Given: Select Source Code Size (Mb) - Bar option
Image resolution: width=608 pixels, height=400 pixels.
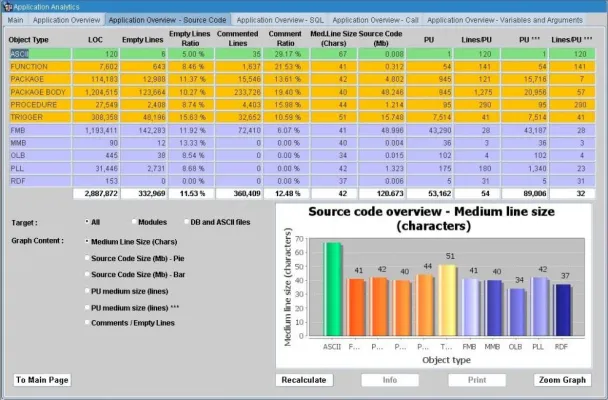Looking at the screenshot, I should pyautogui.click(x=88, y=275).
